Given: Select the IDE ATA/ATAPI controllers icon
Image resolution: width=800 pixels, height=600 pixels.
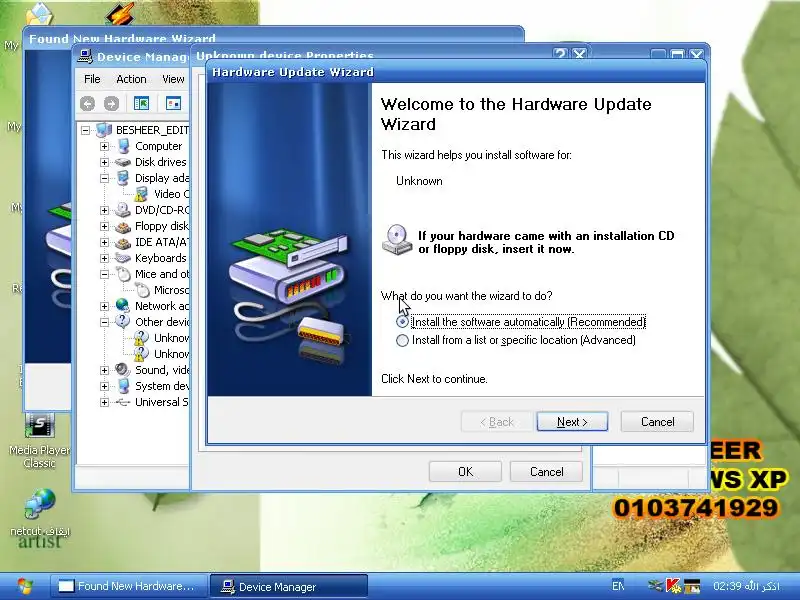Looking at the screenshot, I should (123, 242).
